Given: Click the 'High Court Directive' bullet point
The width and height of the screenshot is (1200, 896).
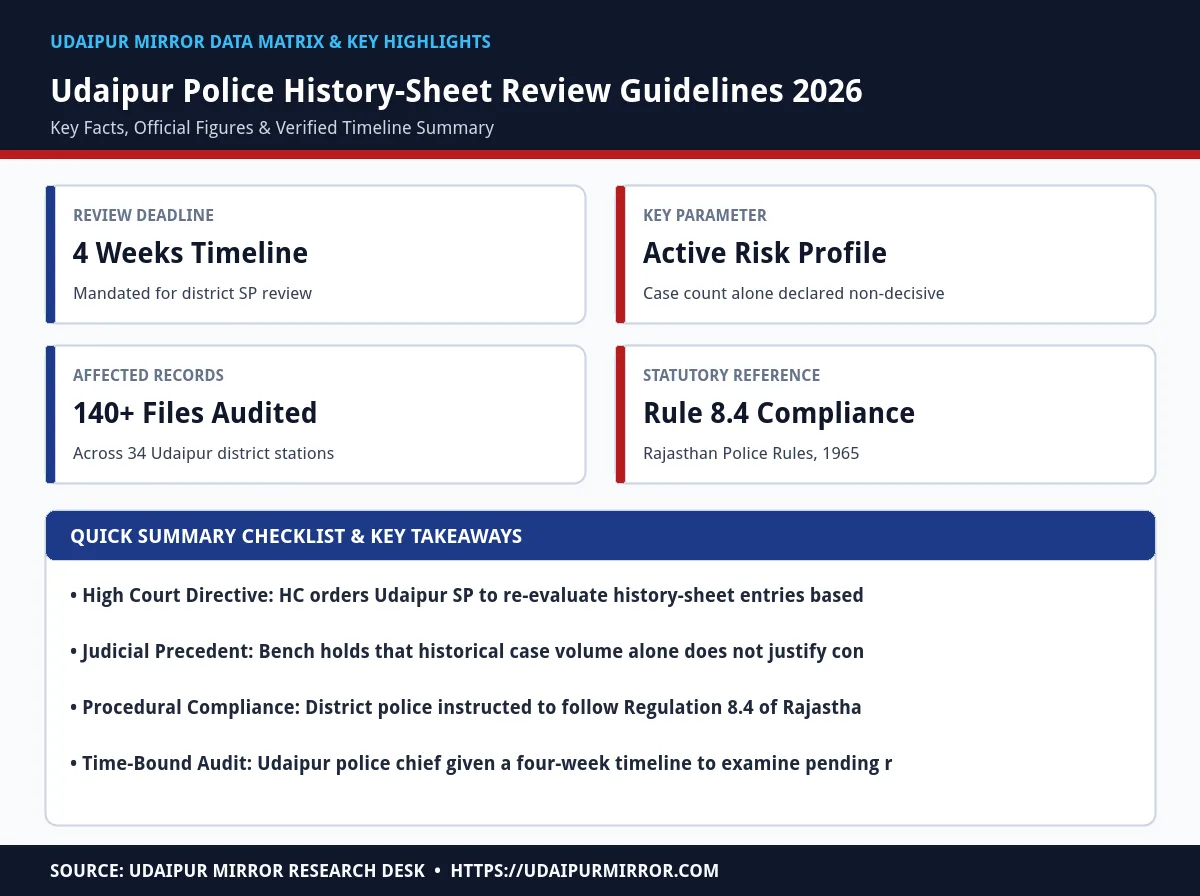Looking at the screenshot, I should click(467, 596).
